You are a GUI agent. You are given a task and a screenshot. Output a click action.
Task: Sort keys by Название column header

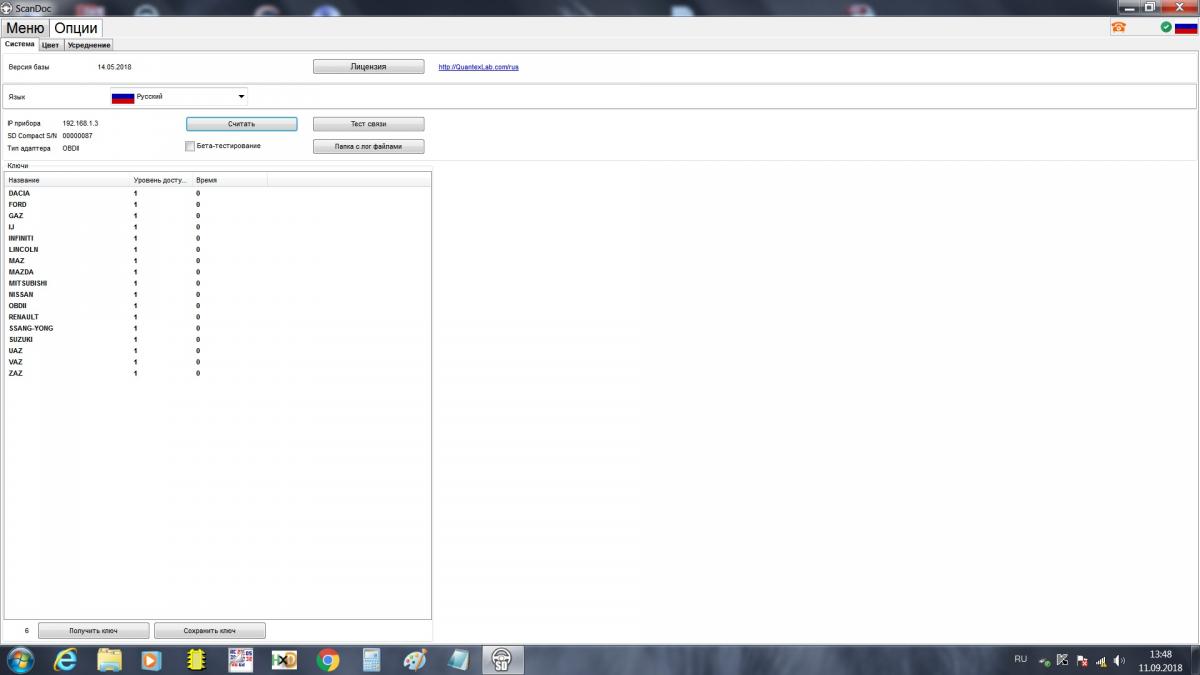(68, 180)
